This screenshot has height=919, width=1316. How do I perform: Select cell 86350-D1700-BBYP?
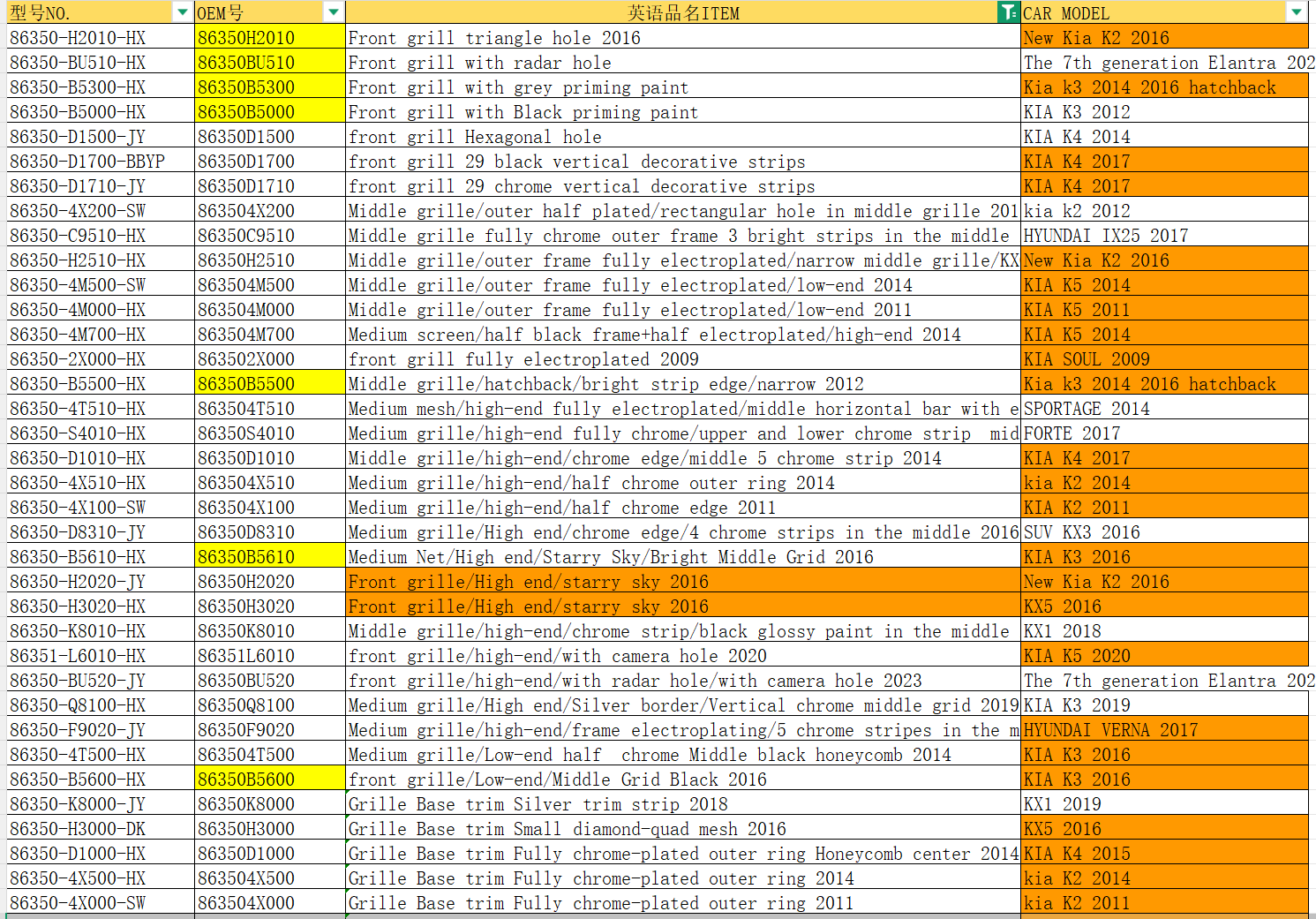click(100, 162)
